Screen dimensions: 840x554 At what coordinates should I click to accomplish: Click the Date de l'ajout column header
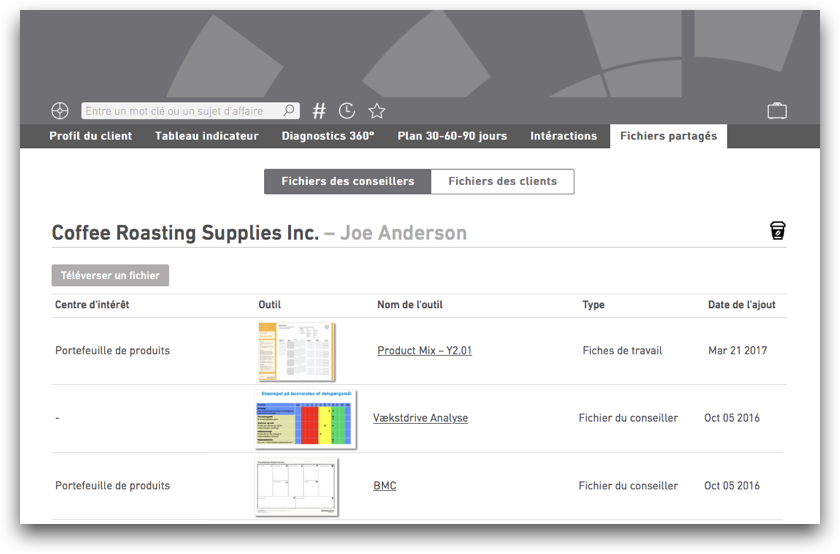tap(742, 305)
